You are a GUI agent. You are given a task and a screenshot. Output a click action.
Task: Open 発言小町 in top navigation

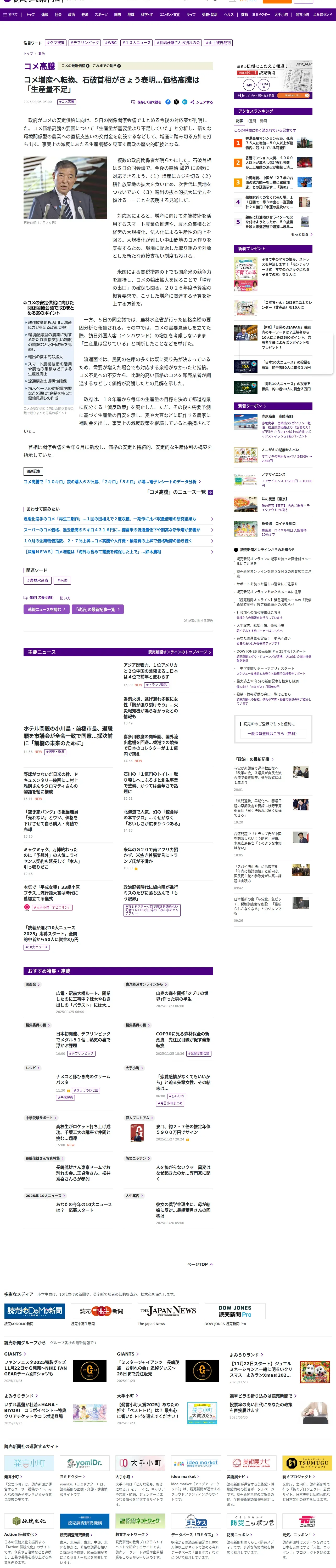coord(302,15)
